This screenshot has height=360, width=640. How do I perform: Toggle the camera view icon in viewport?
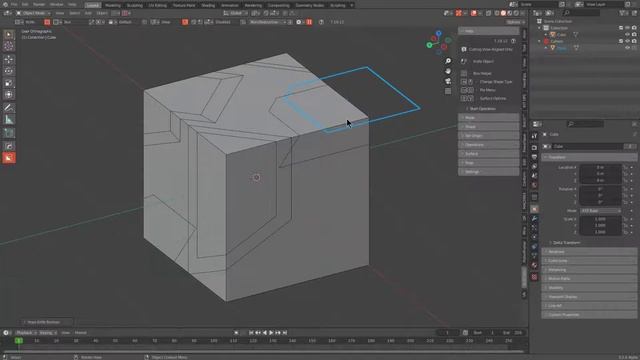tap(448, 81)
